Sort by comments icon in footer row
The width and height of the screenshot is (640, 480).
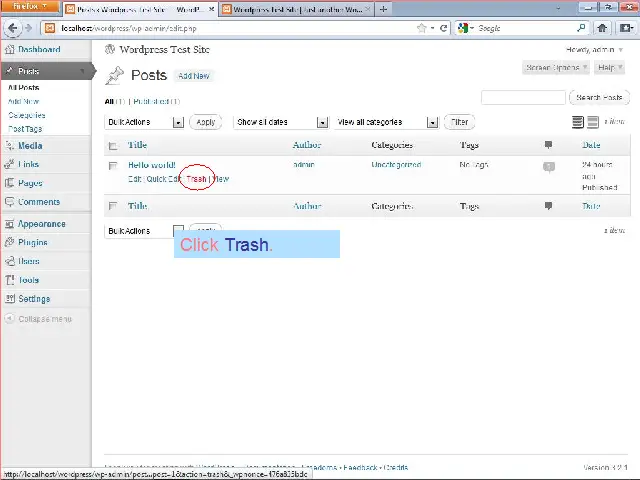click(x=549, y=206)
